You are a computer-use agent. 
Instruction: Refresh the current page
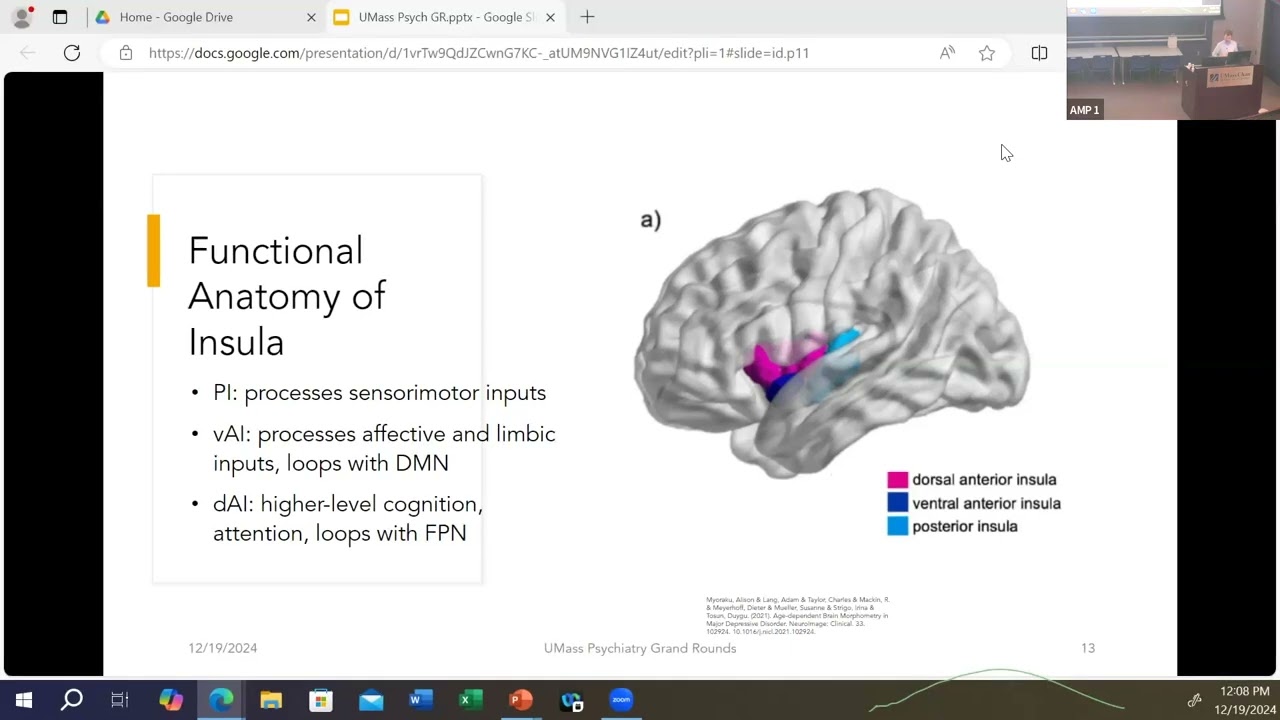[x=72, y=53]
